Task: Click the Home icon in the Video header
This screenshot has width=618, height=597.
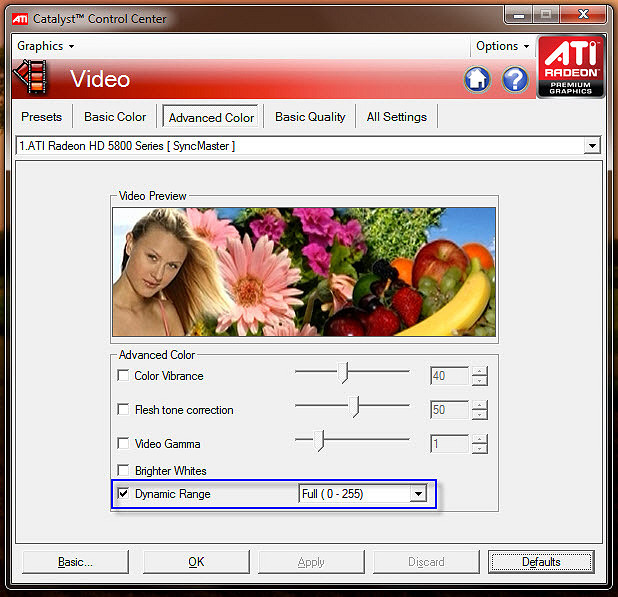Action: click(477, 79)
